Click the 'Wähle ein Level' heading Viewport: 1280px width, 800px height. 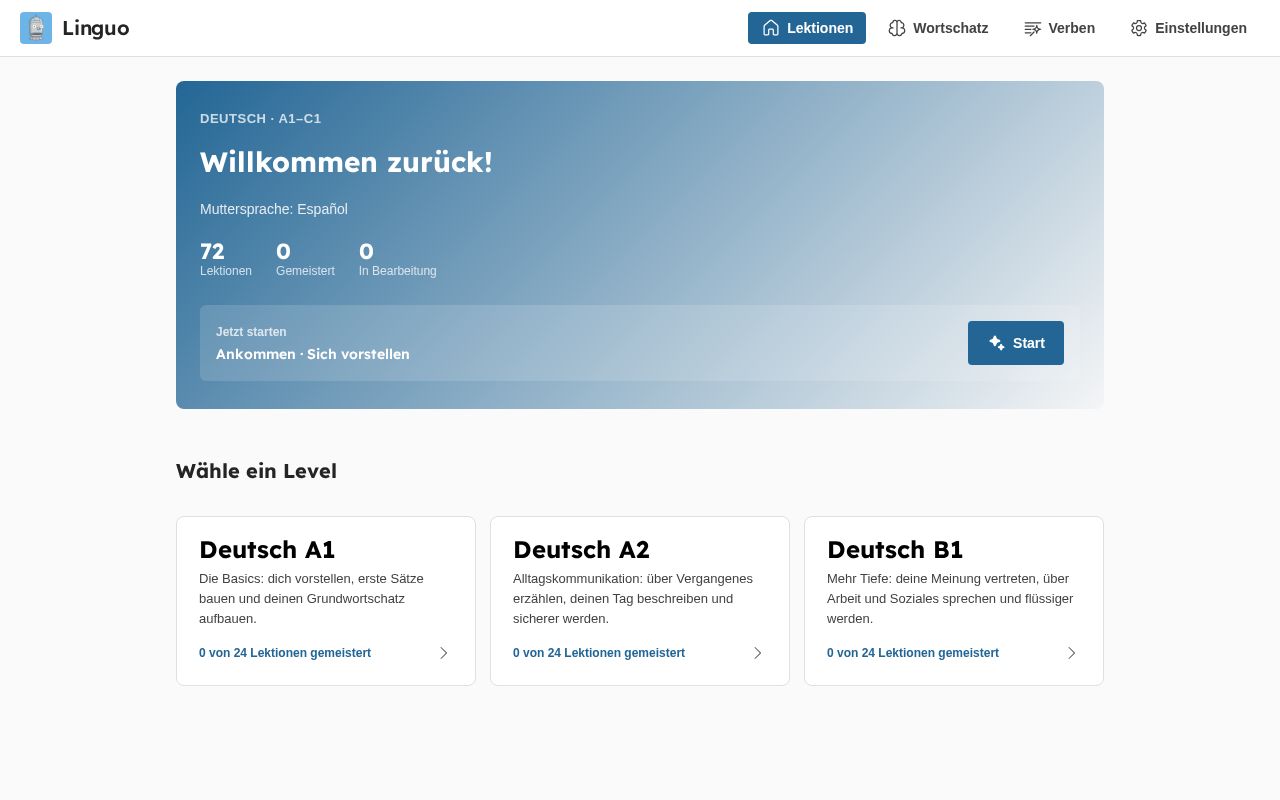256,471
